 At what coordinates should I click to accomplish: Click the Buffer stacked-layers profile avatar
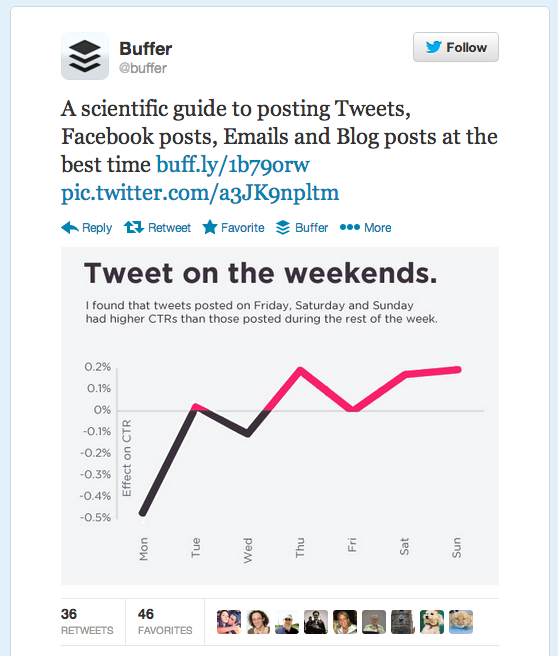85,56
